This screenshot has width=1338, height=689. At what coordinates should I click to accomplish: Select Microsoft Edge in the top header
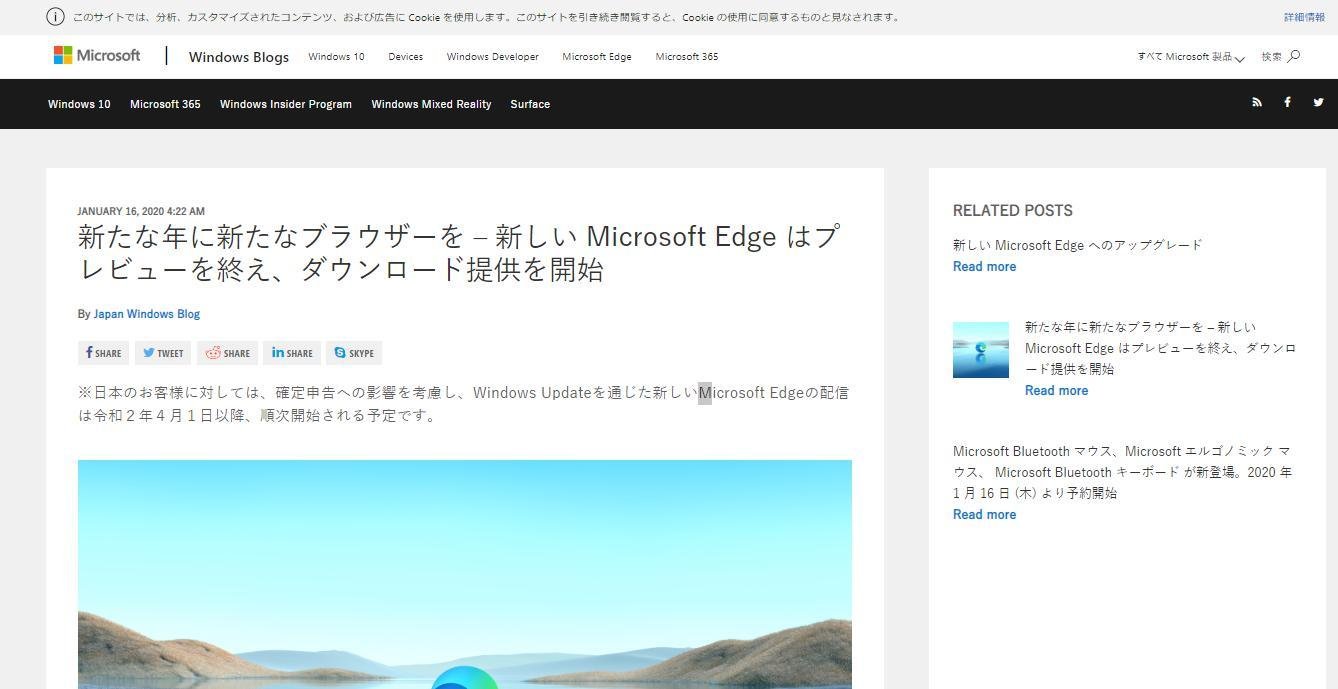(x=597, y=57)
